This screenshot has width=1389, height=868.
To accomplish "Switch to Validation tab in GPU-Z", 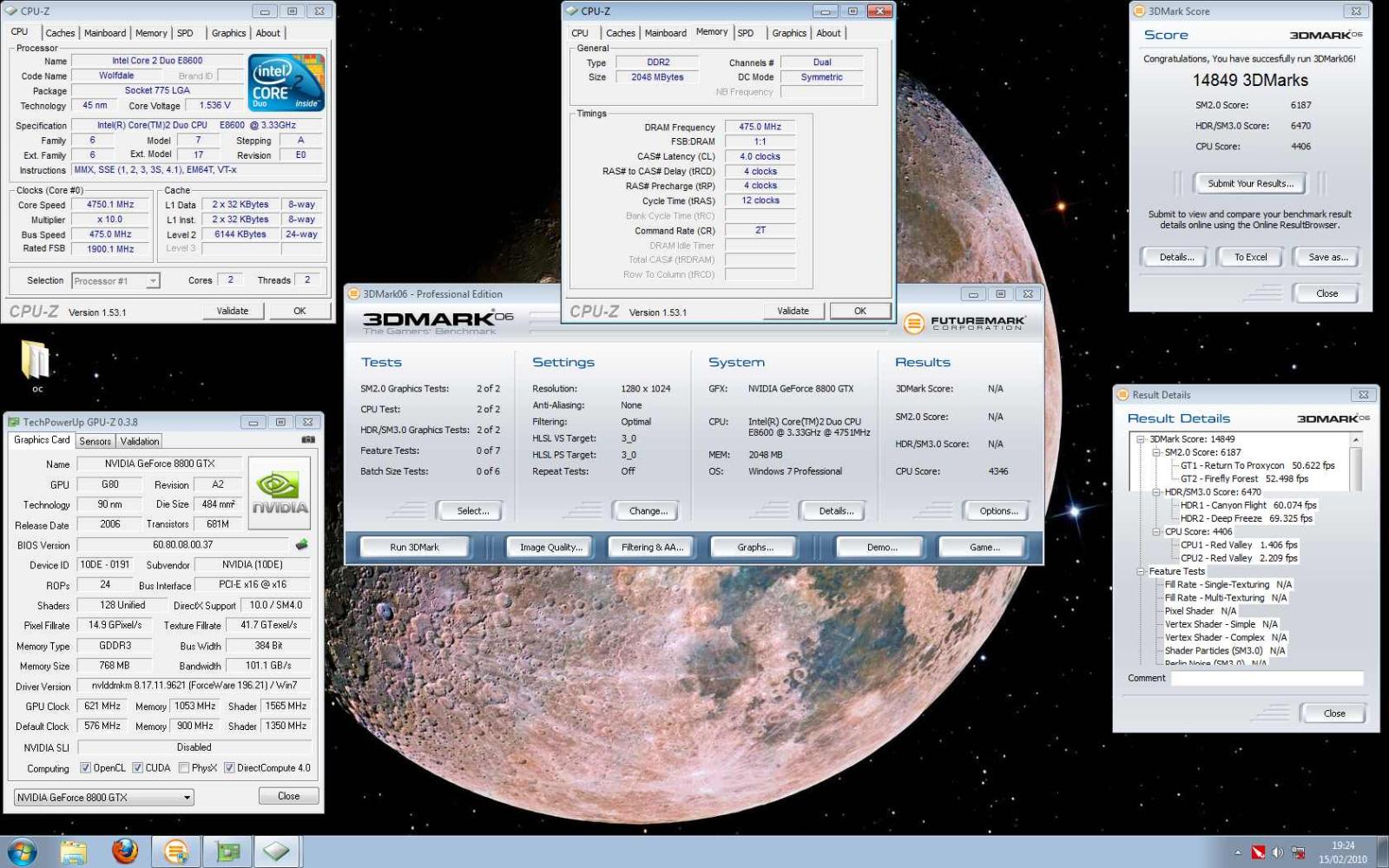I will tap(140, 441).
